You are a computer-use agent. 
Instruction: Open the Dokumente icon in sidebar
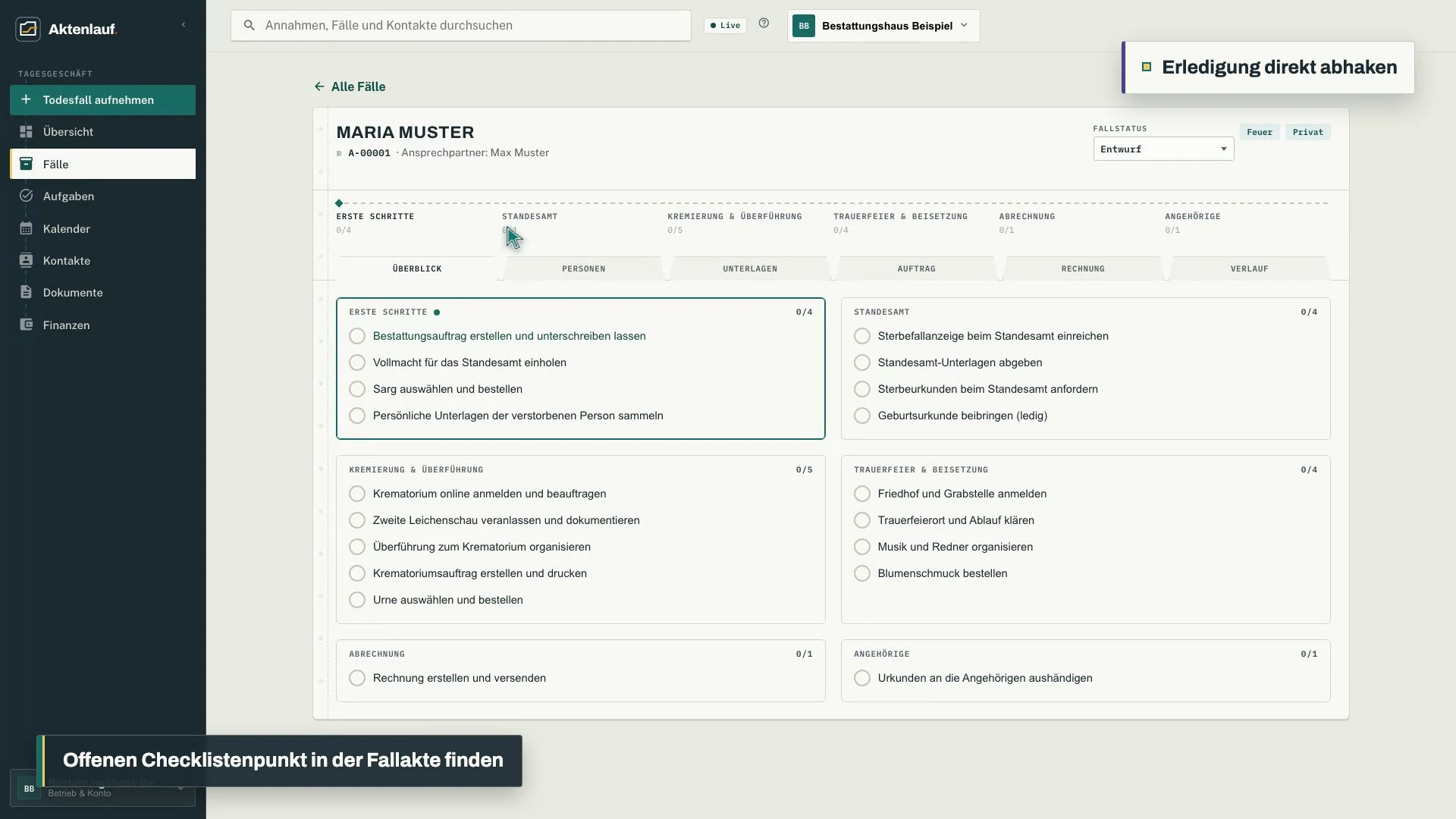click(26, 293)
